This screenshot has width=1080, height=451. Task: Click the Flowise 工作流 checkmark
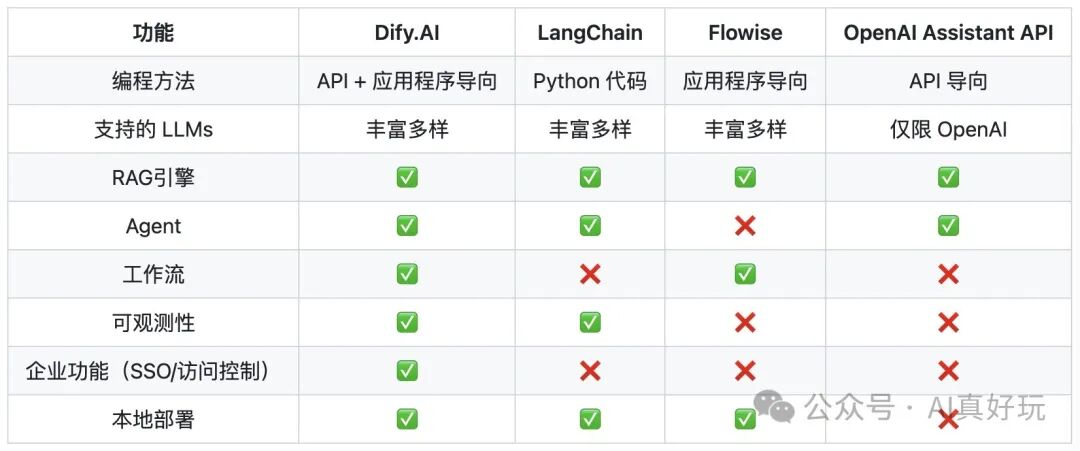click(x=745, y=274)
